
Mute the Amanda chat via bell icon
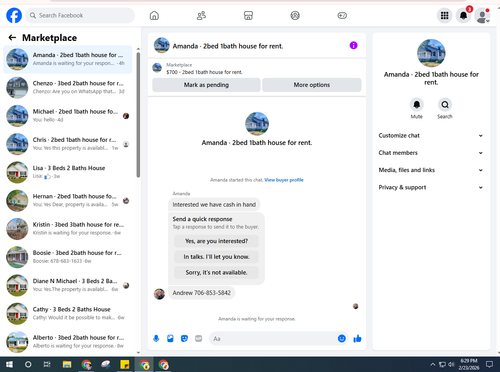click(x=417, y=105)
